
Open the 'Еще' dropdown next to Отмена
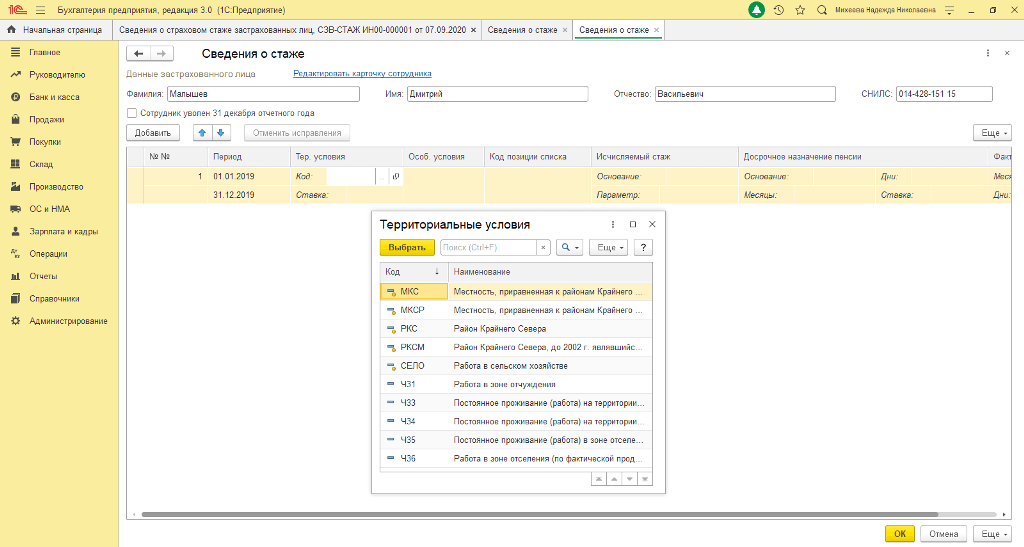(992, 534)
